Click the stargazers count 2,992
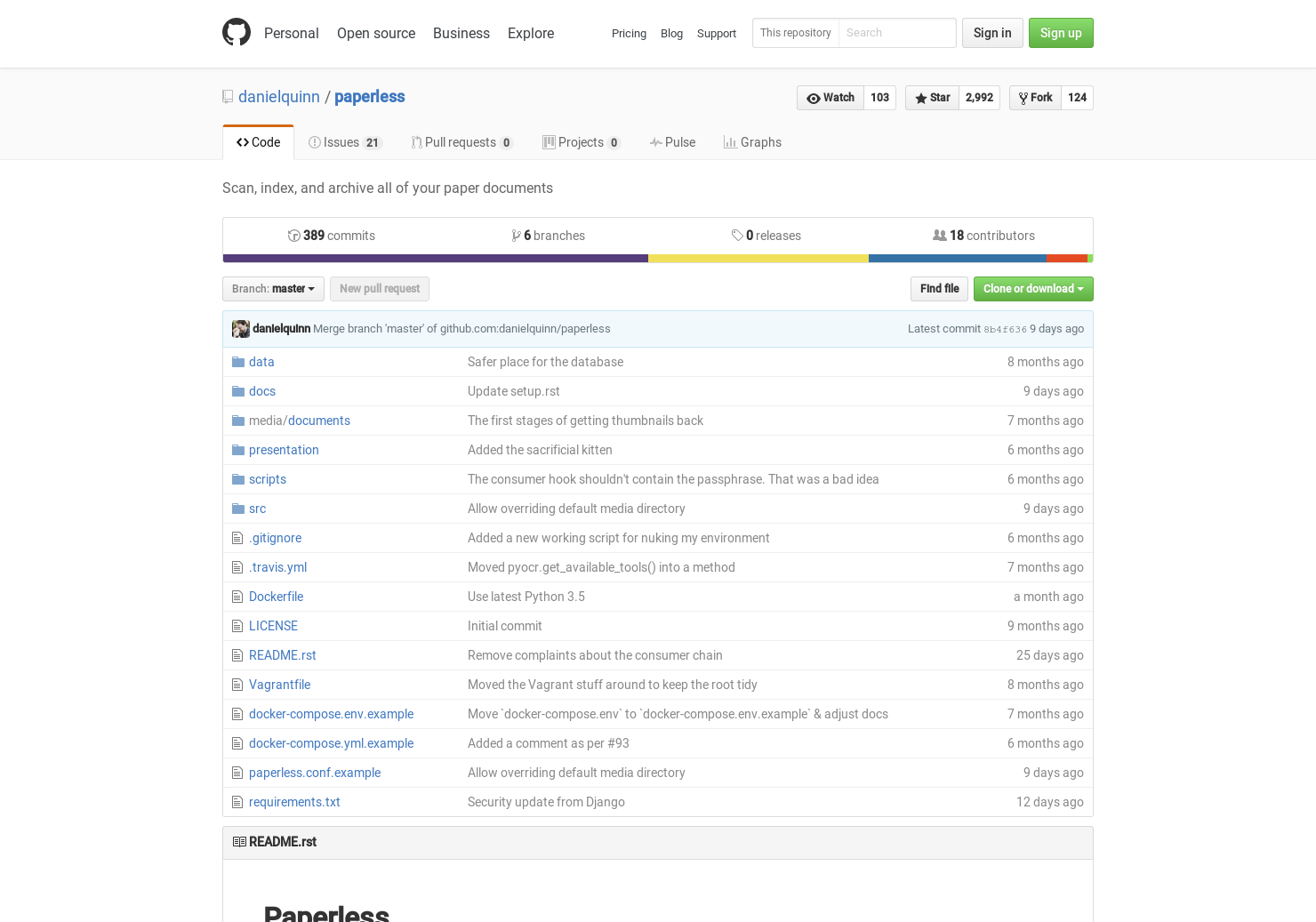 979,98
